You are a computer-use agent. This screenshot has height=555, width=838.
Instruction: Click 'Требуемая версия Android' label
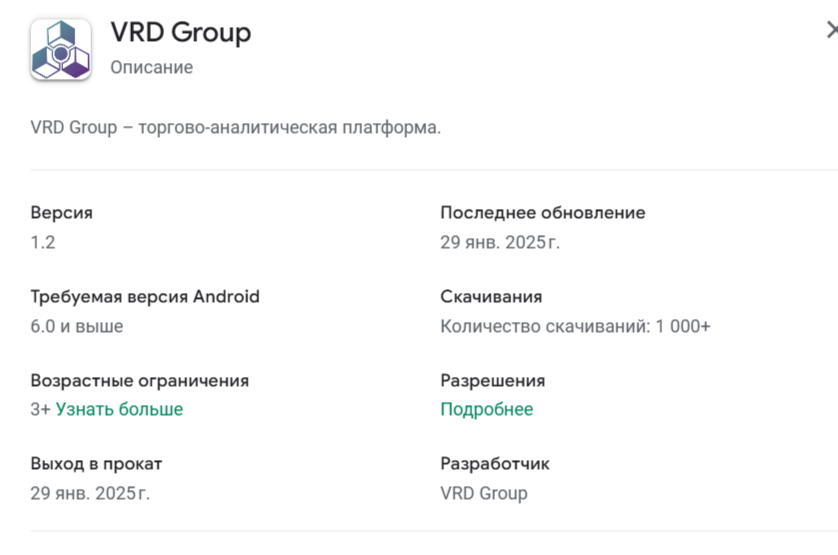click(x=145, y=296)
